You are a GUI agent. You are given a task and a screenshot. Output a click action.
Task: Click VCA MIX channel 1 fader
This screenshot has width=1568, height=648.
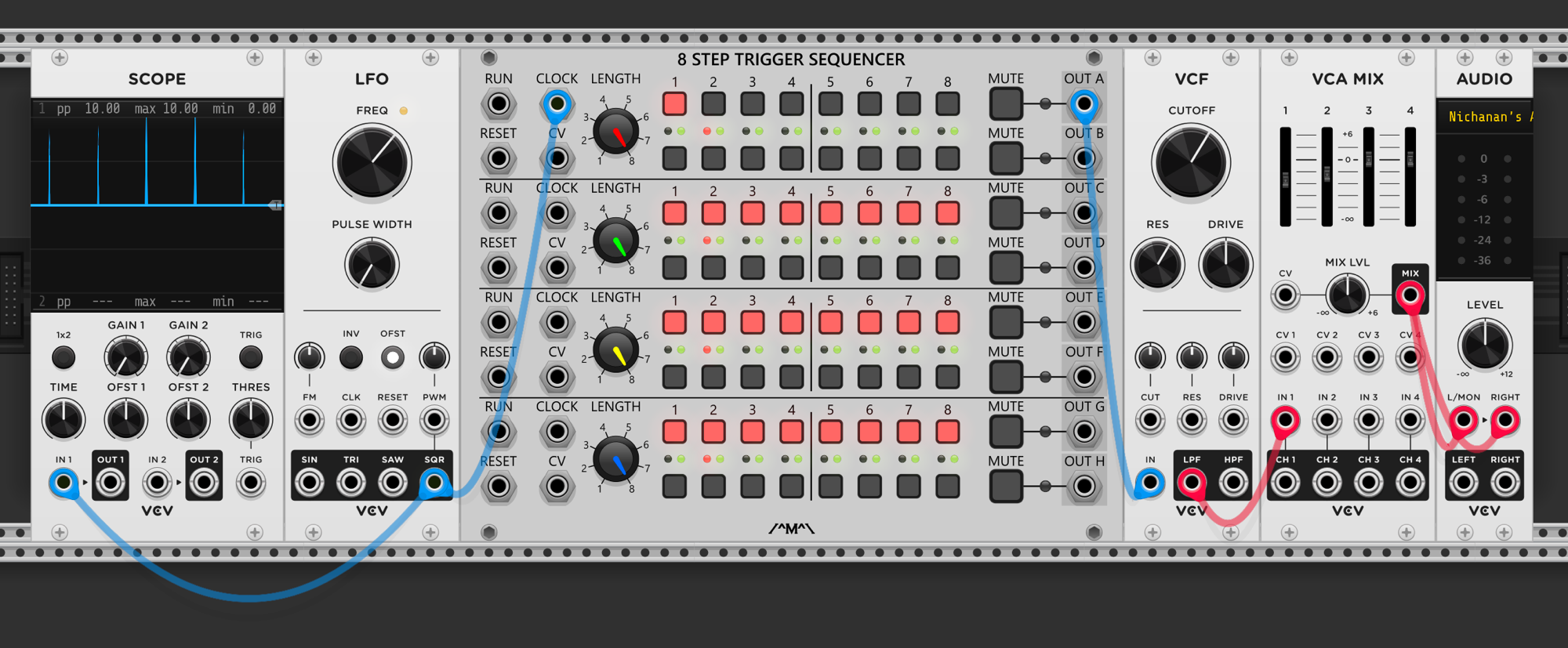click(x=1286, y=179)
